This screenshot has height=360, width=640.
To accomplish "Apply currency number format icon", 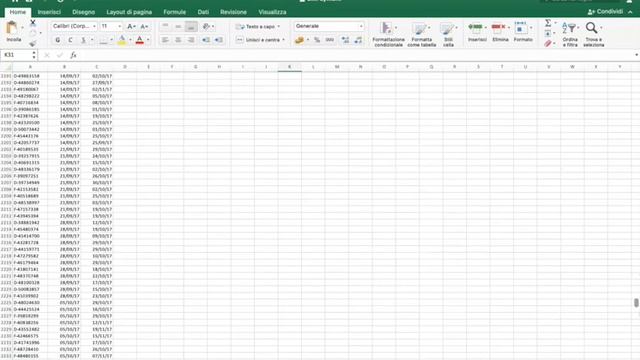I will click(300, 40).
